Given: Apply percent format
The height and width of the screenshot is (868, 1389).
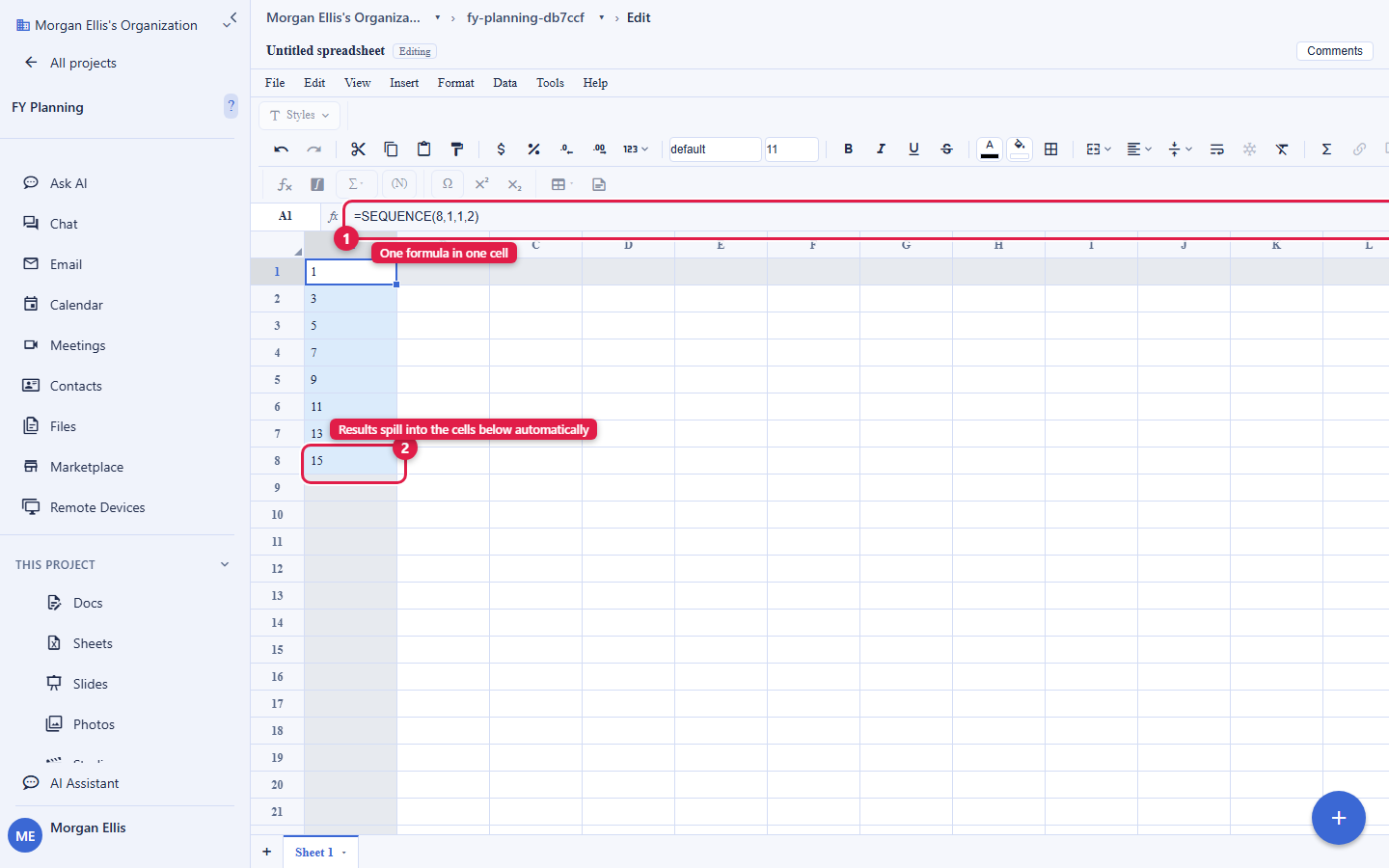Looking at the screenshot, I should [x=533, y=149].
